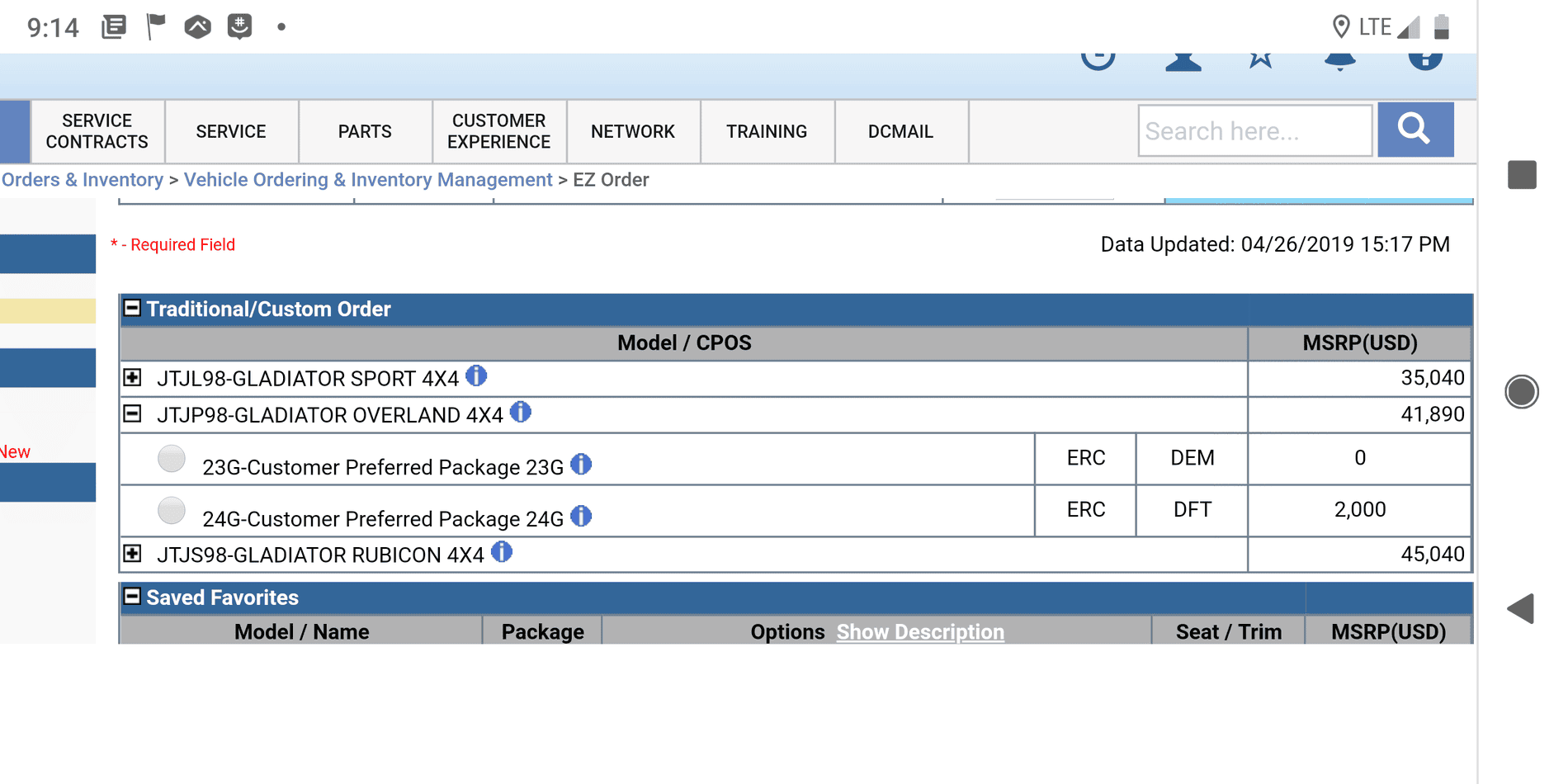Image resolution: width=1568 pixels, height=784 pixels.
Task: Open the Service menu
Action: pos(231,131)
